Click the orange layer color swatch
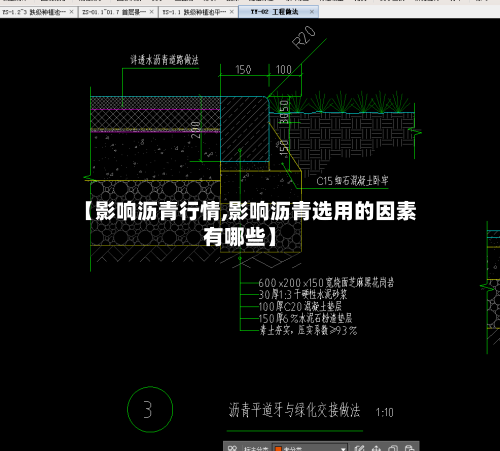This screenshot has width=500, height=451. [x=278, y=449]
